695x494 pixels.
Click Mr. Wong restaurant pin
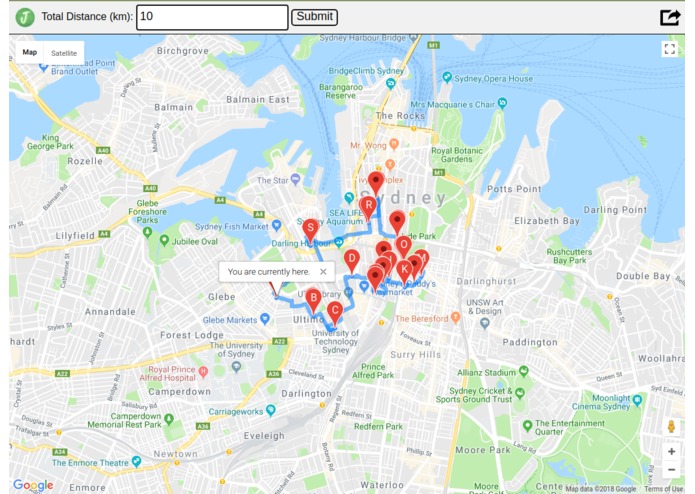pos(394,144)
